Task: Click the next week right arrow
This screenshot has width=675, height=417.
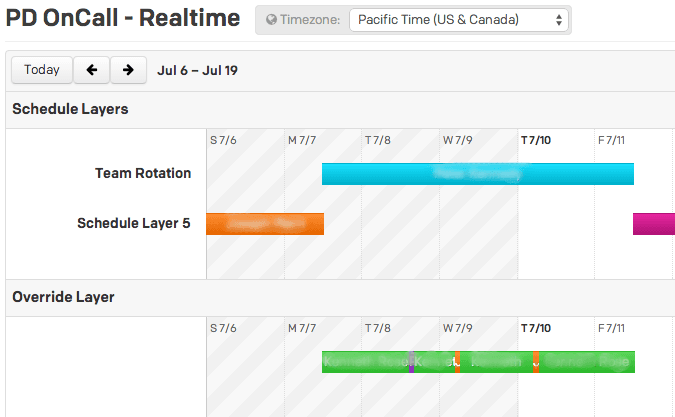Action: (128, 70)
